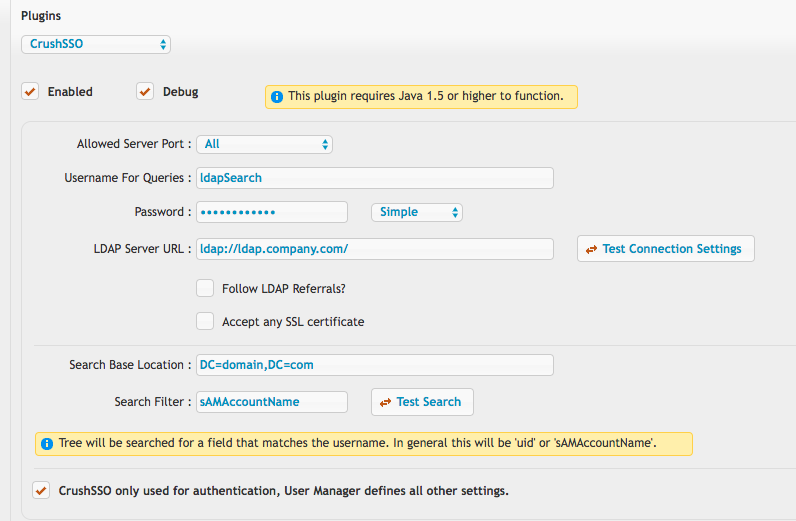This screenshot has height=521, width=796.
Task: Click the Enabled label text
Action: 70,92
